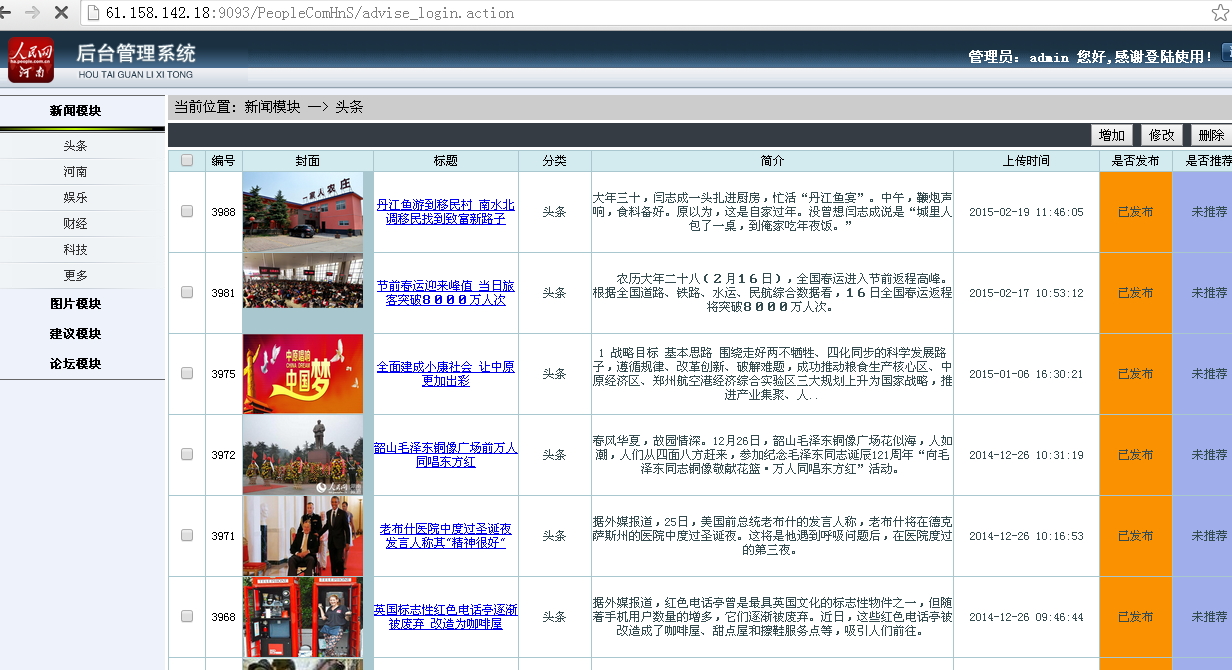The image size is (1232, 670).
Task: Expand the 图片模块 sidebar section
Action: coord(76,304)
